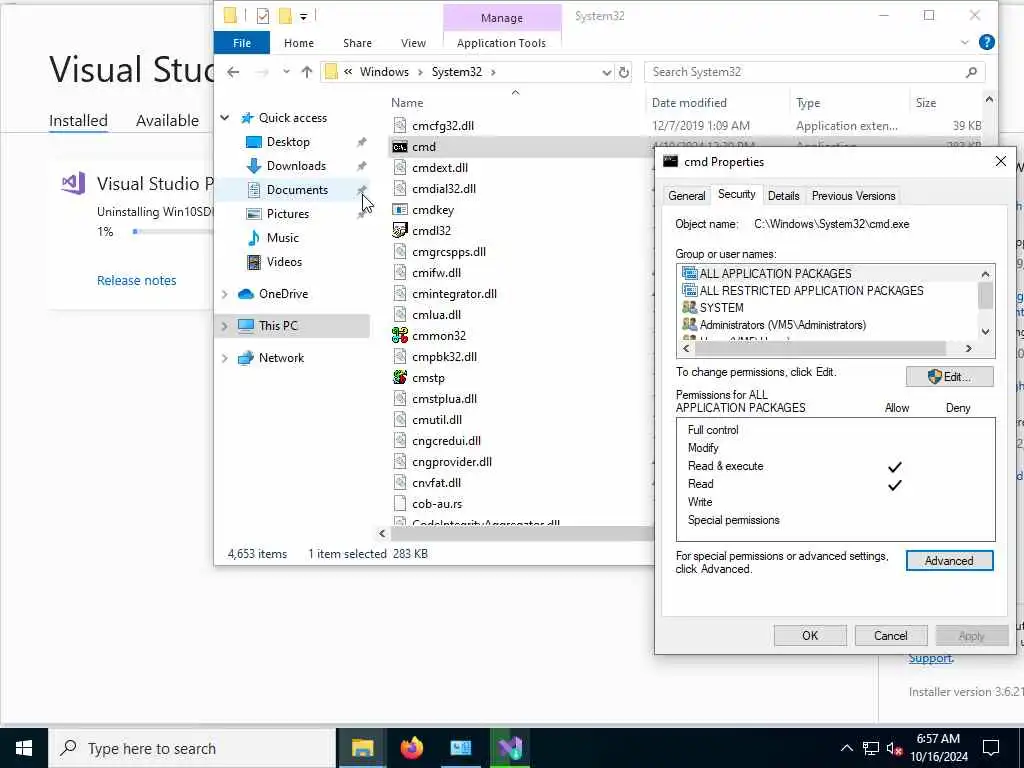Switch to the Home ribbon tab

(x=298, y=43)
